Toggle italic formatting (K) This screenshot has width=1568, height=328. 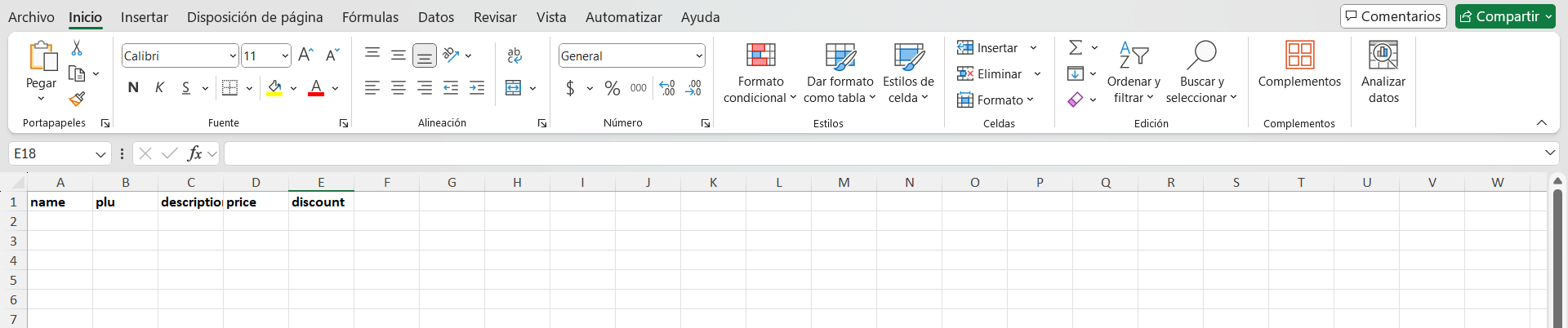pyautogui.click(x=160, y=88)
